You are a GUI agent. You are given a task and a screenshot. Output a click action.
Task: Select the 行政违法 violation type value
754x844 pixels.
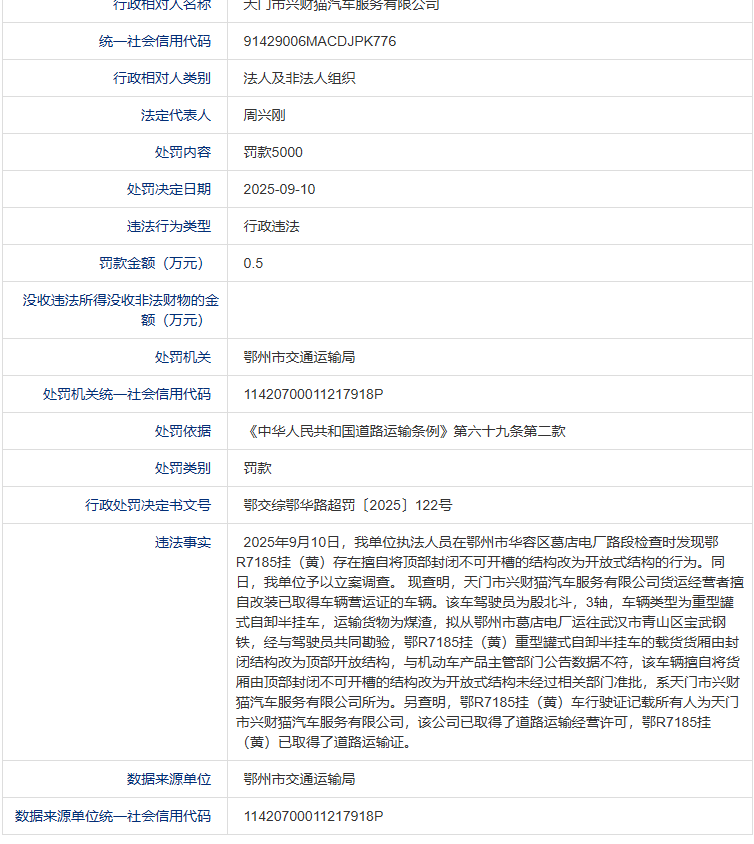pos(271,226)
